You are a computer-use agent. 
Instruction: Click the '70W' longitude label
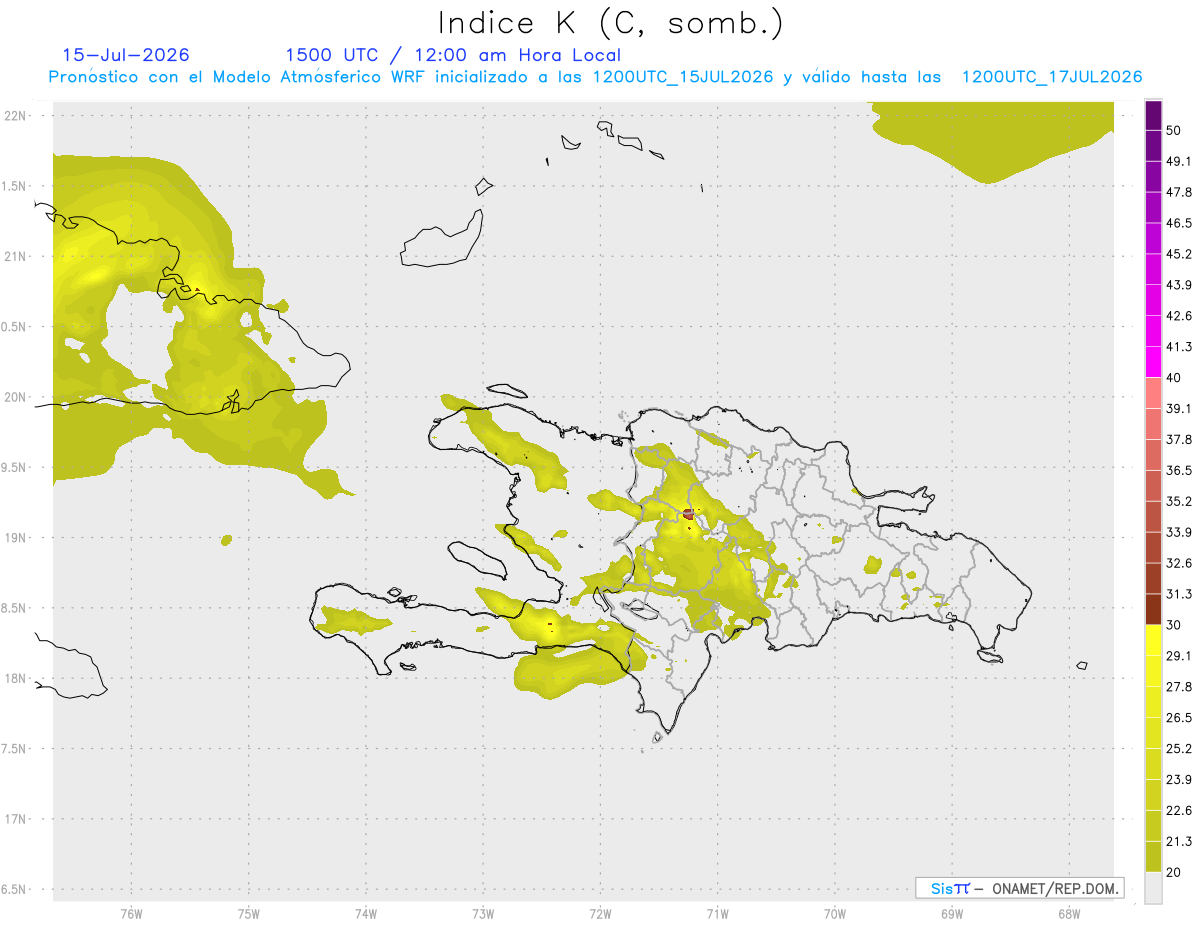835,914
